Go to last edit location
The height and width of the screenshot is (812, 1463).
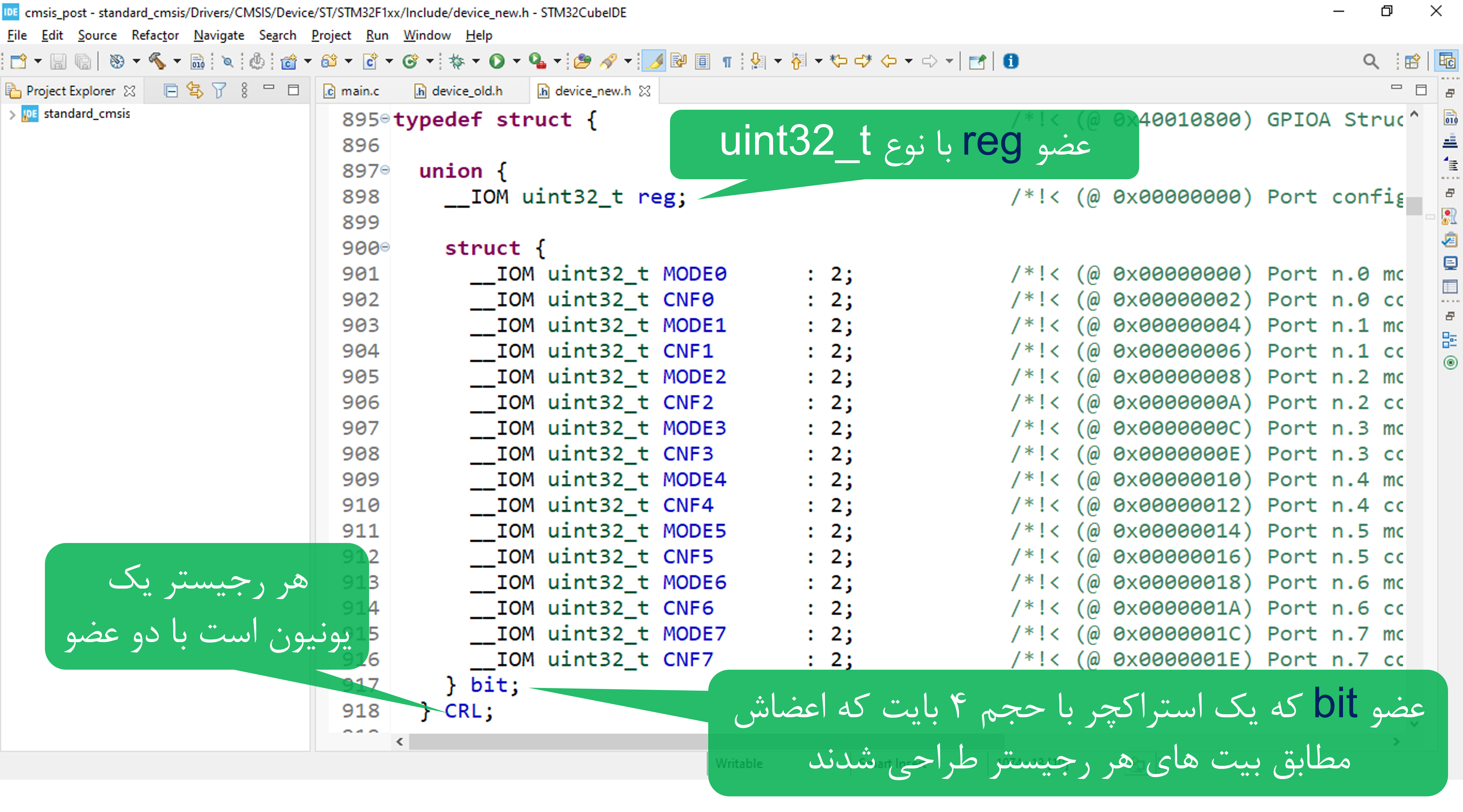[x=838, y=61]
